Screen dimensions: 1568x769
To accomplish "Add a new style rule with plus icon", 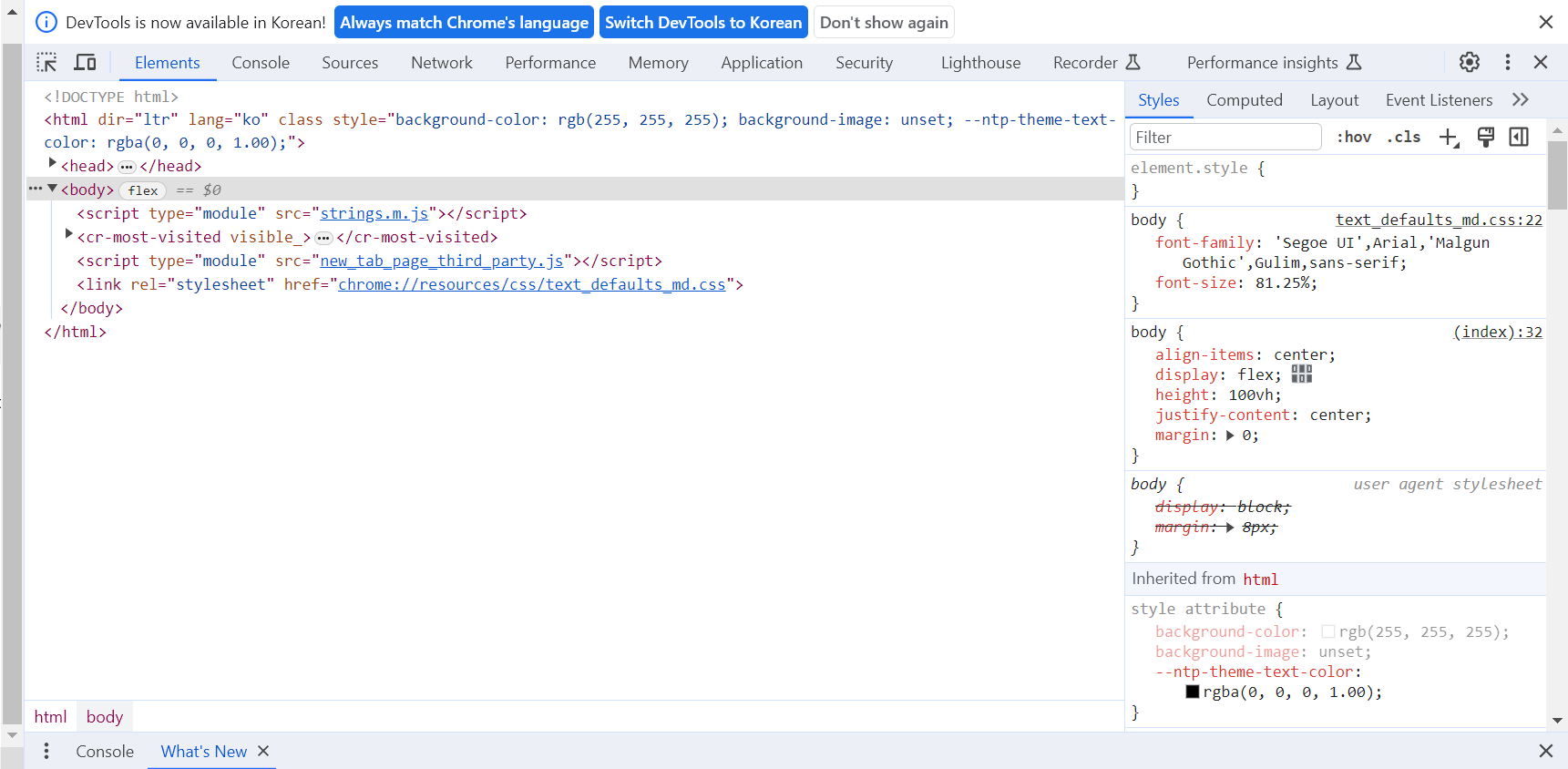I will pyautogui.click(x=1449, y=137).
